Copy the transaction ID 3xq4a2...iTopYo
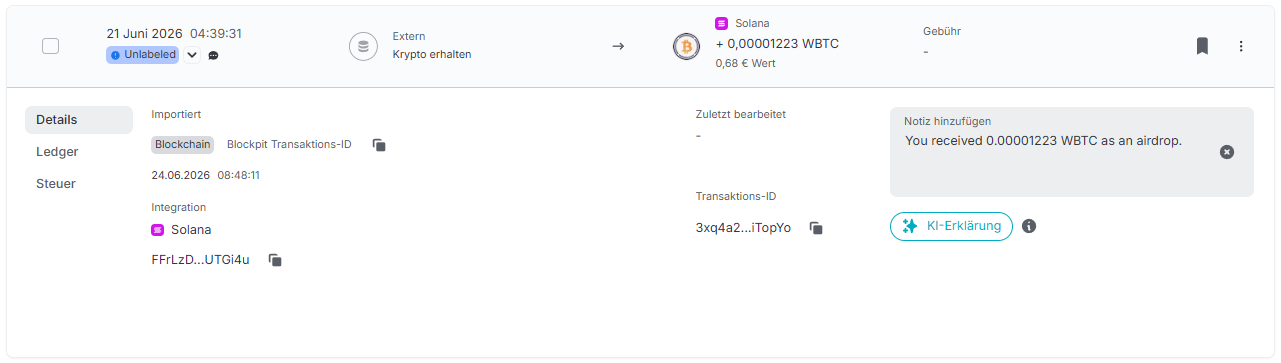1281x363 pixels. [816, 228]
